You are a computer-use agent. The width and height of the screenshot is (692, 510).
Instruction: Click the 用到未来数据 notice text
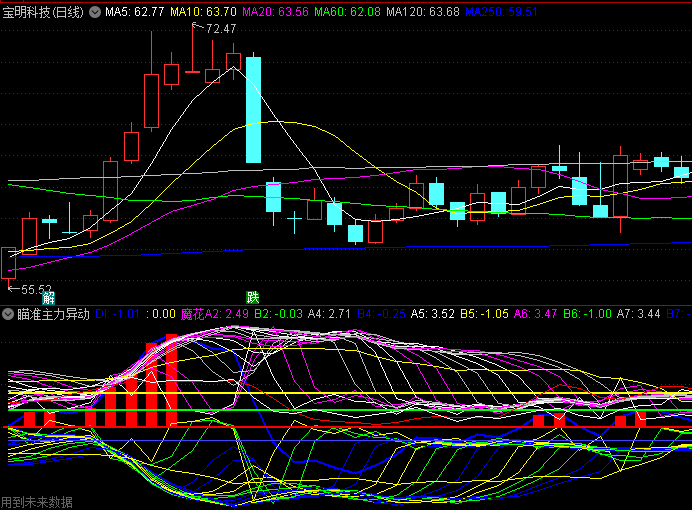pyautogui.click(x=37, y=502)
